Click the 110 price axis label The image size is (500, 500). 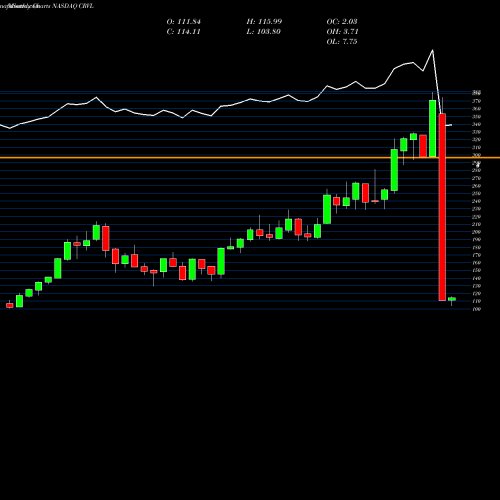pos(477,301)
